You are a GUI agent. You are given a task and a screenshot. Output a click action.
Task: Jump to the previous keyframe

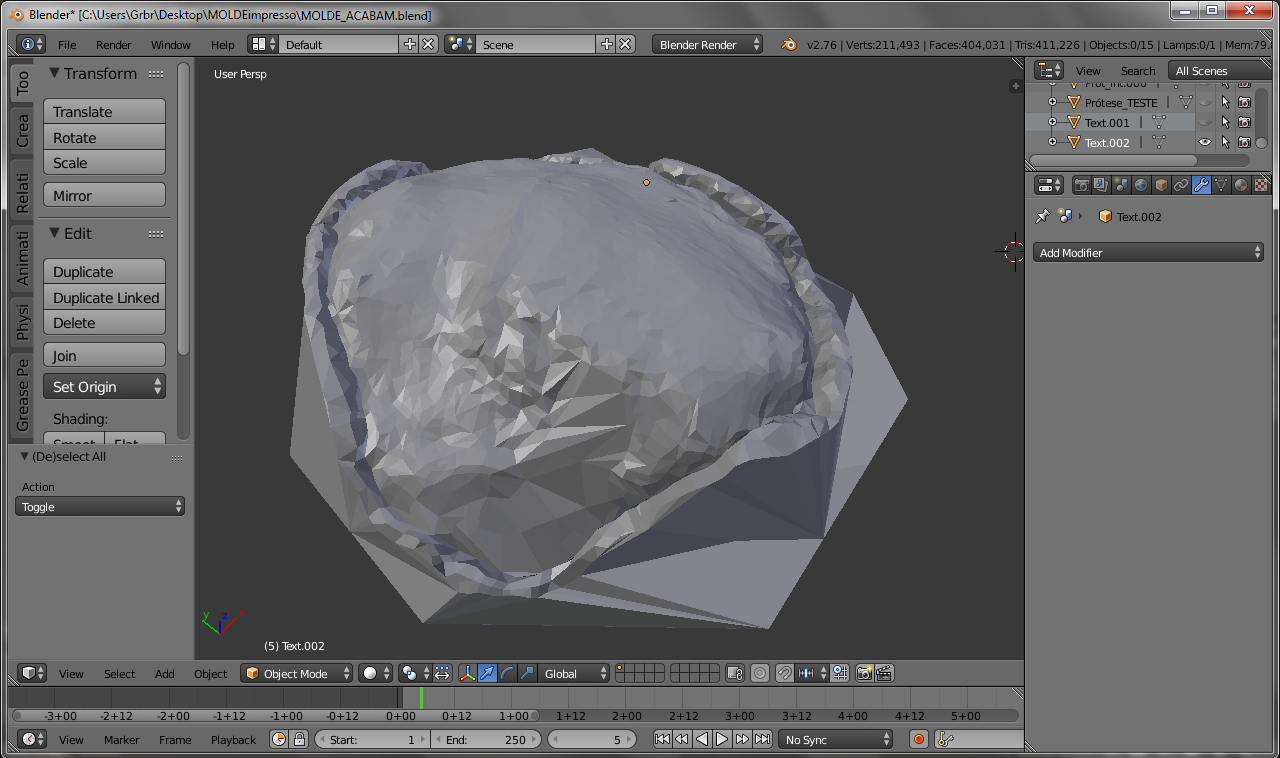pyautogui.click(x=682, y=739)
